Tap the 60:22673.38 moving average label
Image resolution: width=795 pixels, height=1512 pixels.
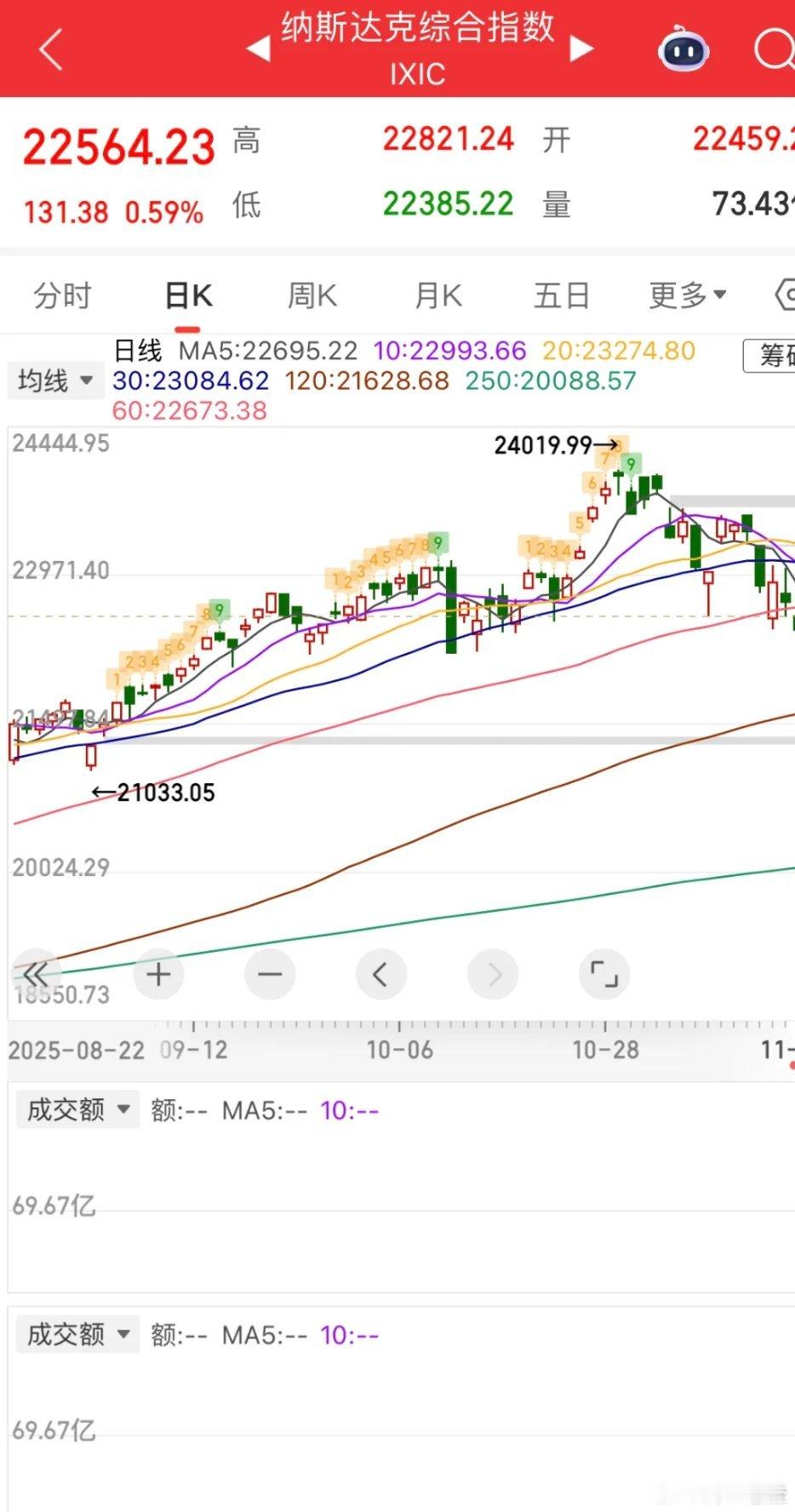(190, 410)
